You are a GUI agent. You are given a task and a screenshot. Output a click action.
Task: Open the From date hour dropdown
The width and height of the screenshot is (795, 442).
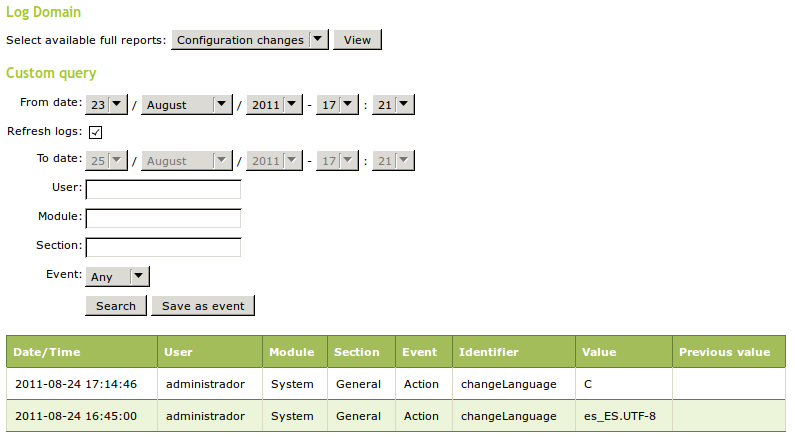tap(337, 104)
